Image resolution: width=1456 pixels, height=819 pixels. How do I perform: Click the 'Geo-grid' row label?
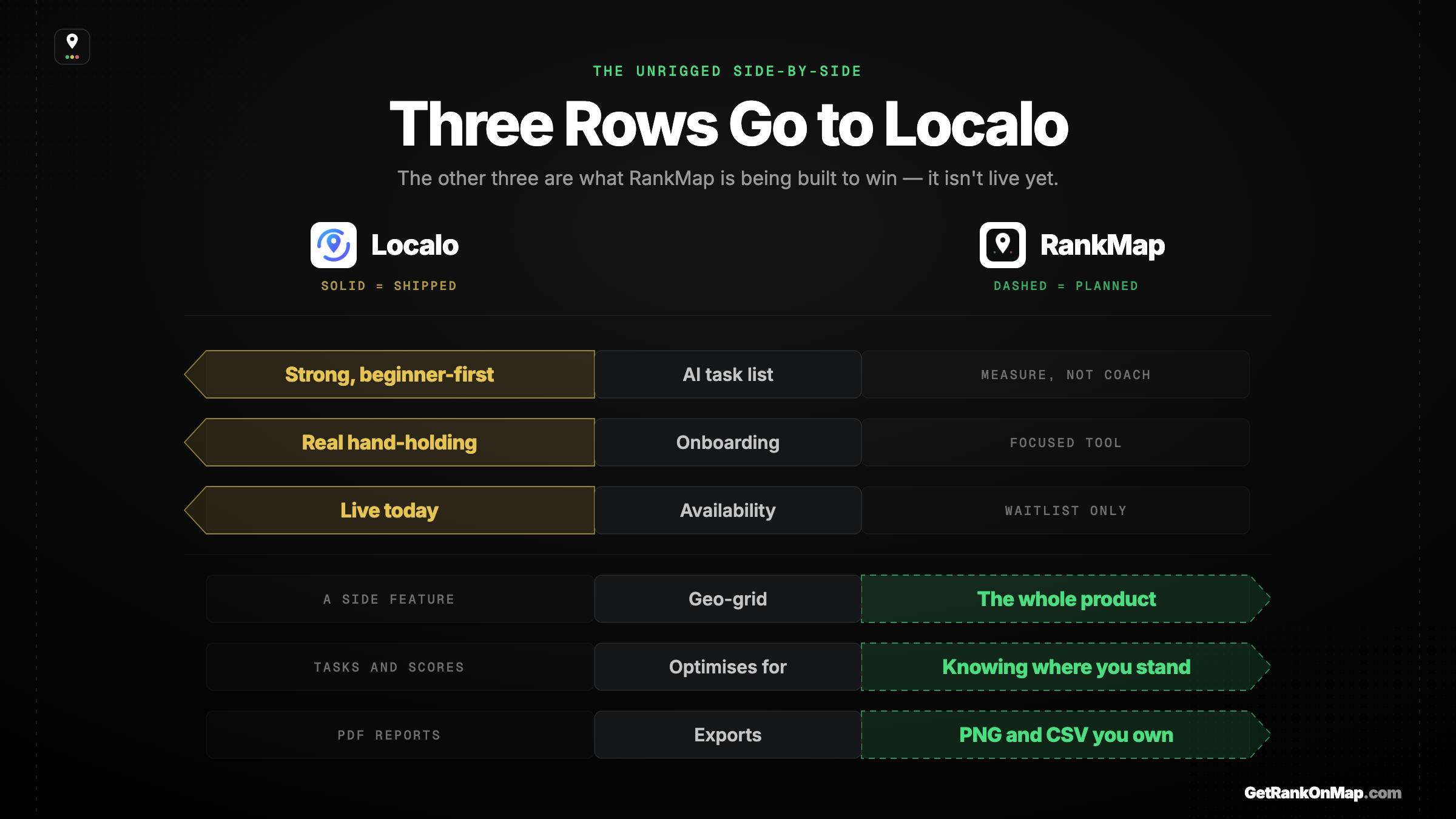tap(728, 599)
